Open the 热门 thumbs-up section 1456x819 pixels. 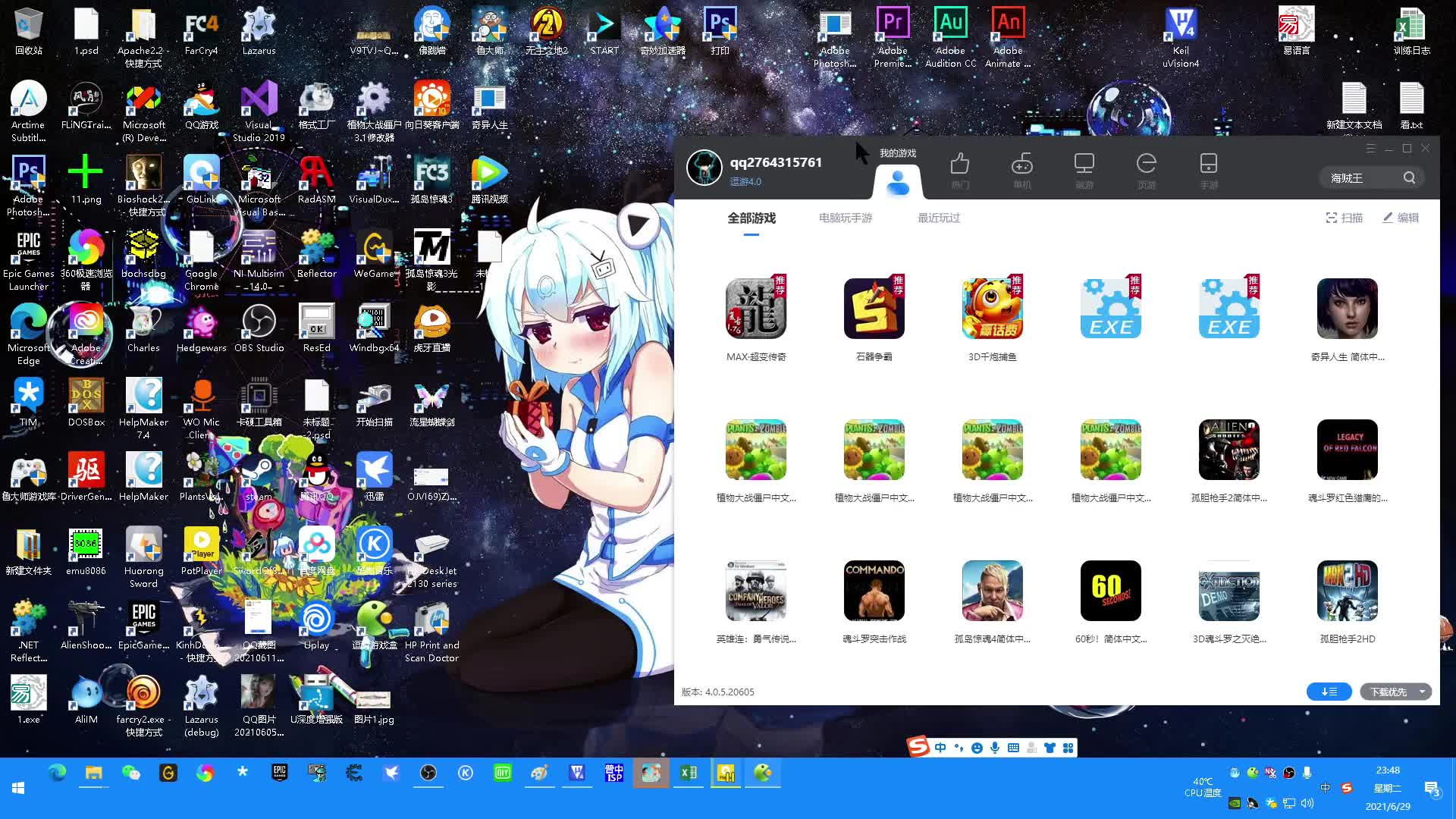tap(960, 170)
